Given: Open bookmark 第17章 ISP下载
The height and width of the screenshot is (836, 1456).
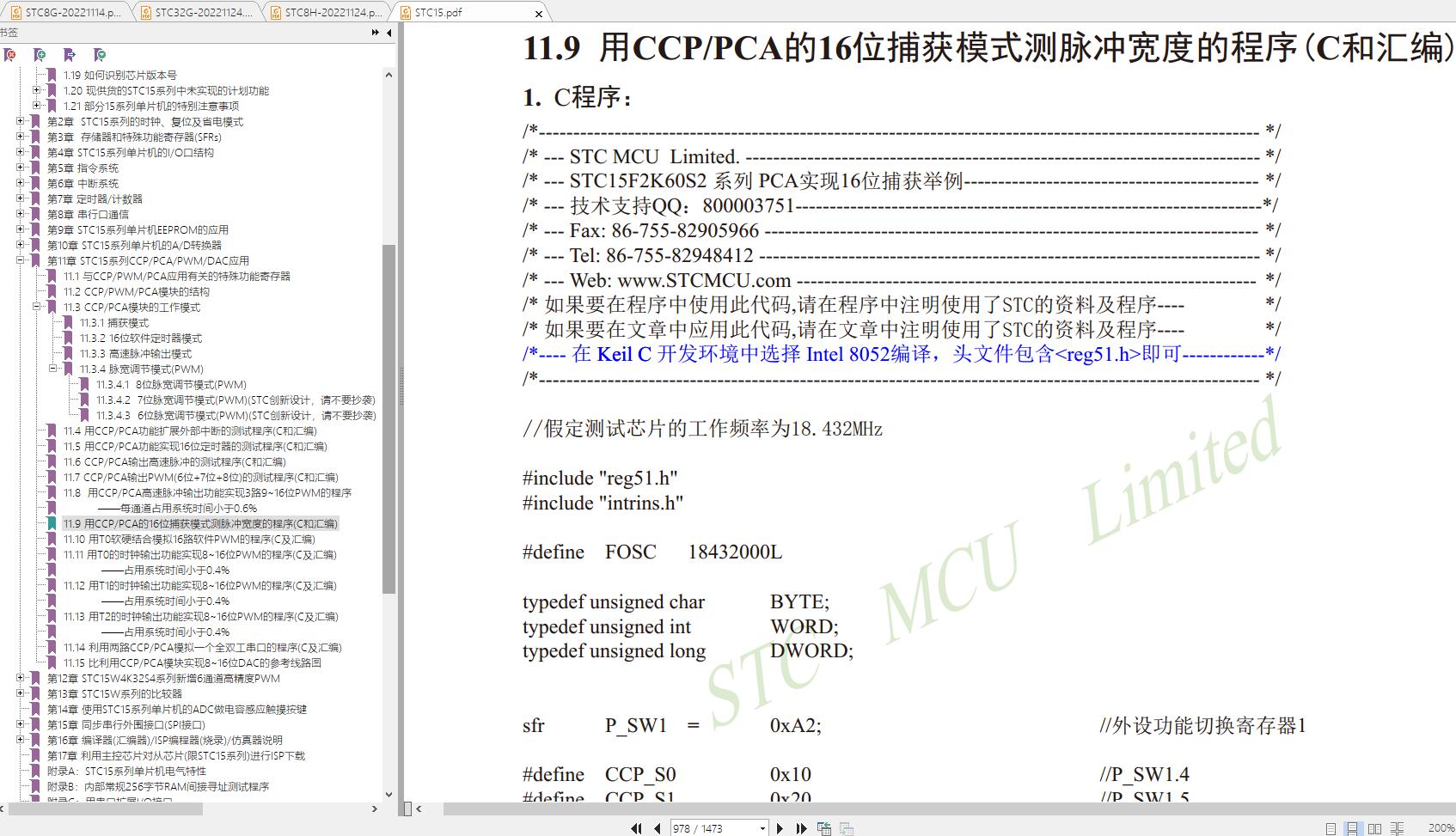Looking at the screenshot, I should (x=176, y=756).
